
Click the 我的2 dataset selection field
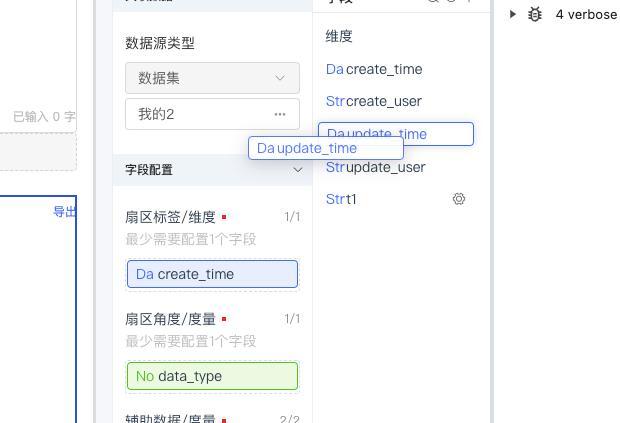pos(212,114)
